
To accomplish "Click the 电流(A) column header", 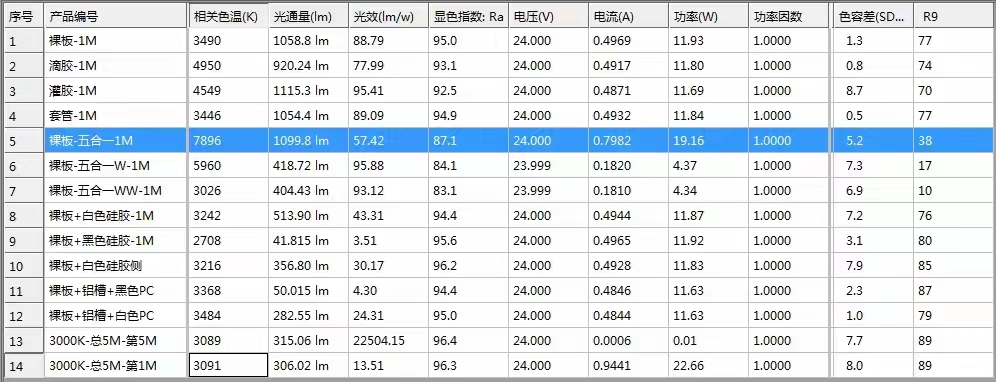I will click(628, 17).
